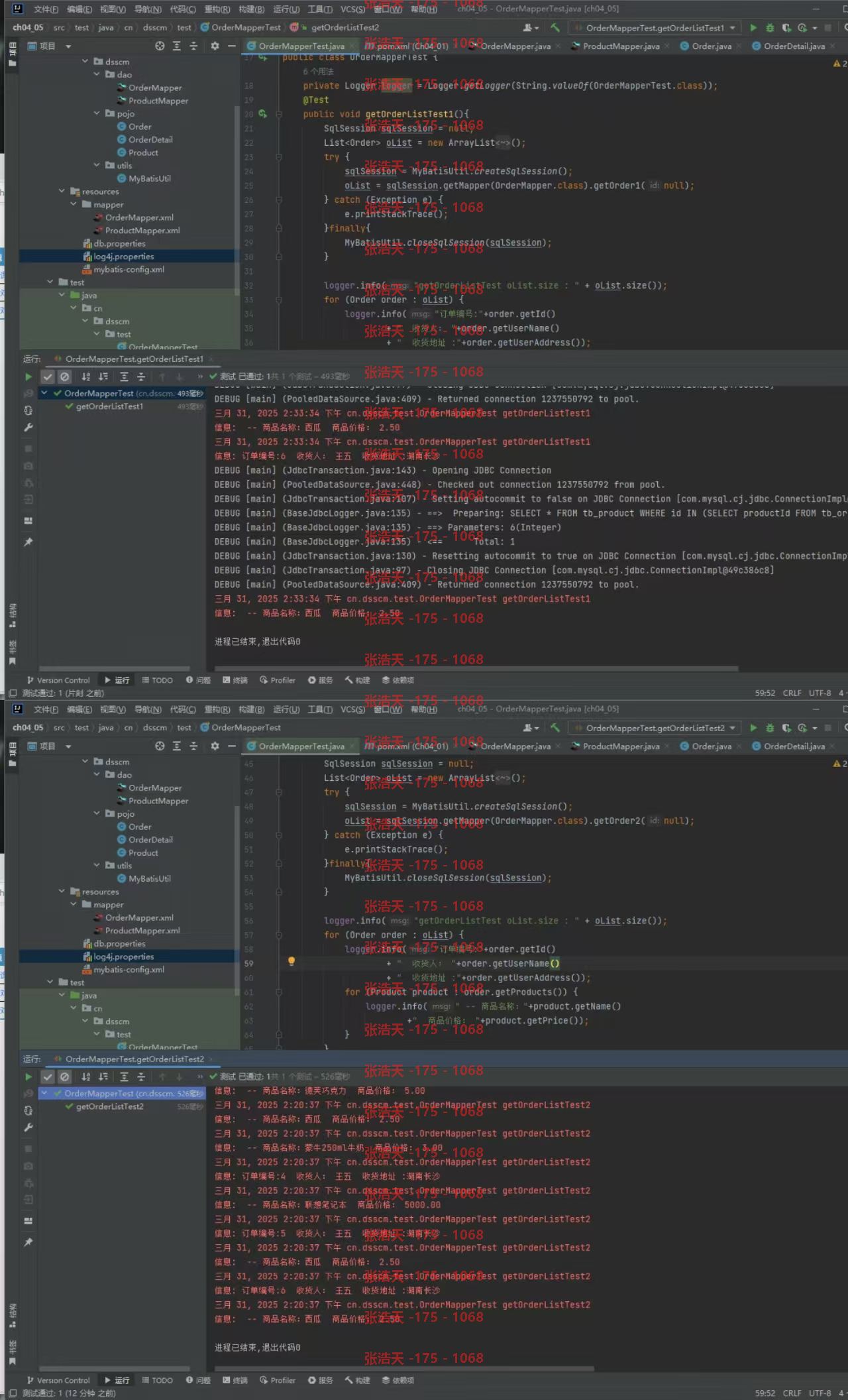Click user account icon in top window toolbar
The image size is (848, 1400).
point(530,28)
